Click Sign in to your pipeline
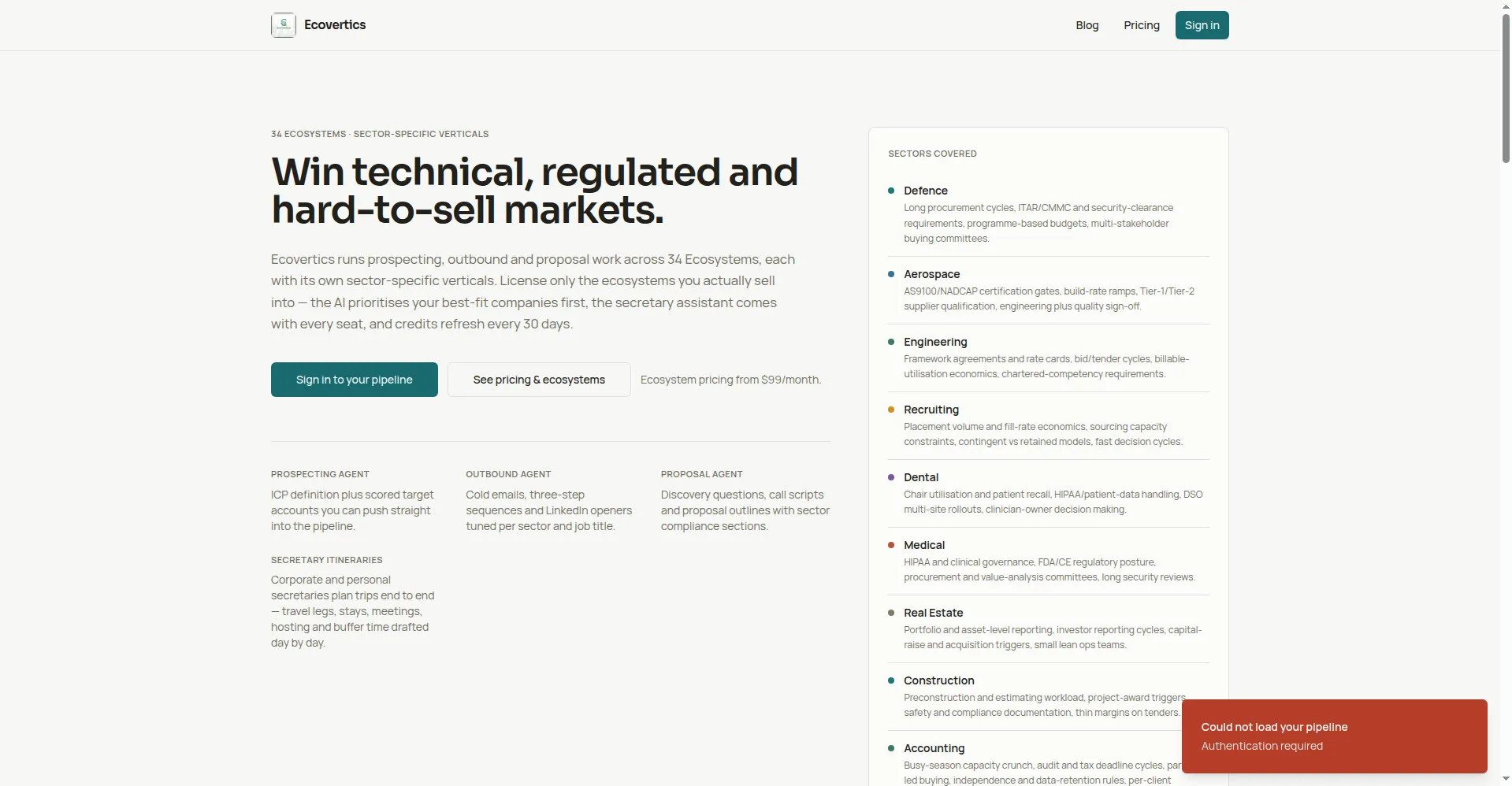Image resolution: width=1512 pixels, height=786 pixels. pyautogui.click(x=355, y=380)
